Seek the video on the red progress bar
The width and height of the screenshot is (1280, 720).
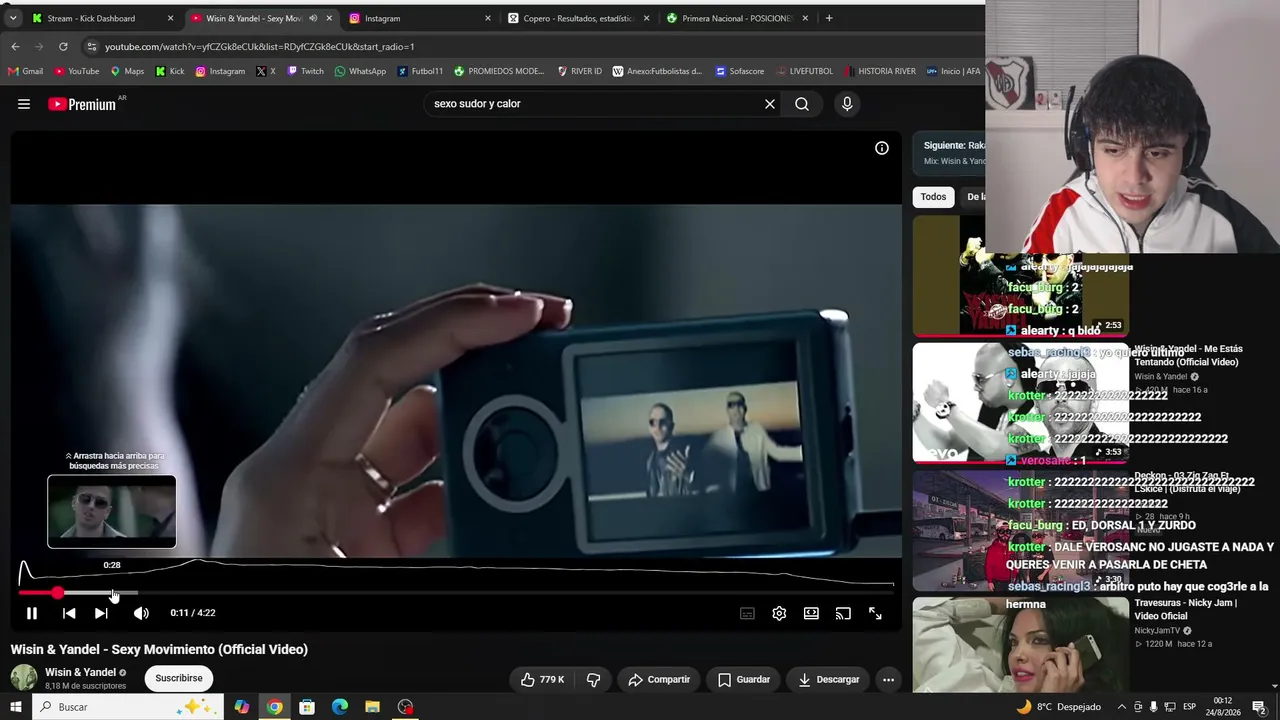point(455,593)
